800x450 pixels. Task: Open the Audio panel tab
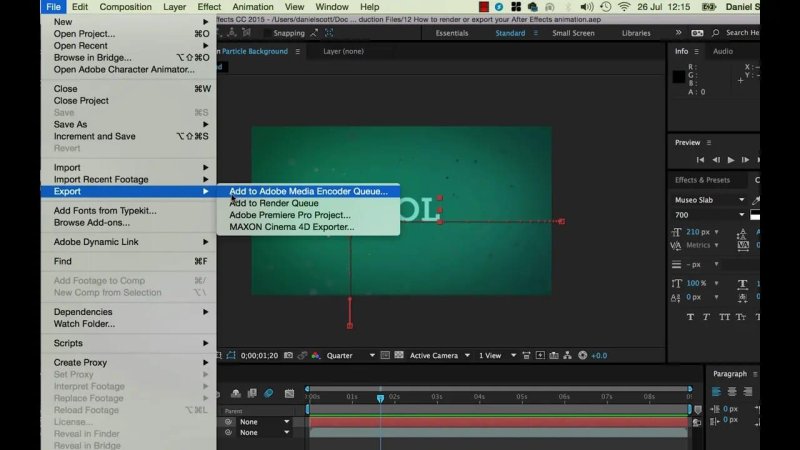(x=722, y=52)
